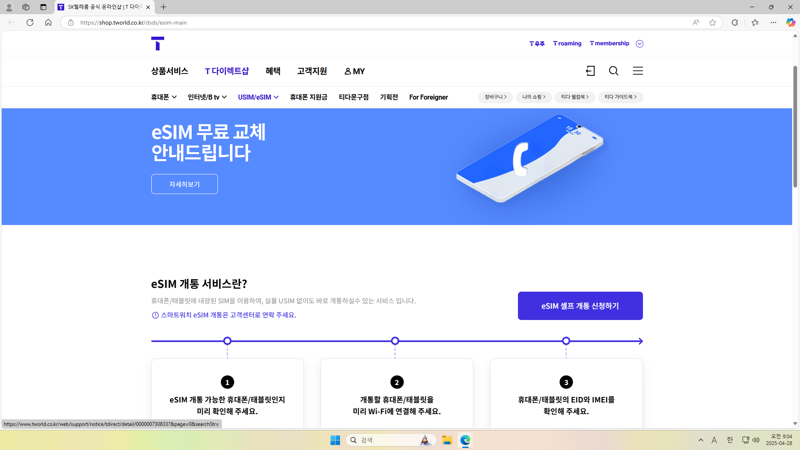Toggle Read aloud icon in address bar
The width and height of the screenshot is (800, 450).
pyautogui.click(x=696, y=22)
